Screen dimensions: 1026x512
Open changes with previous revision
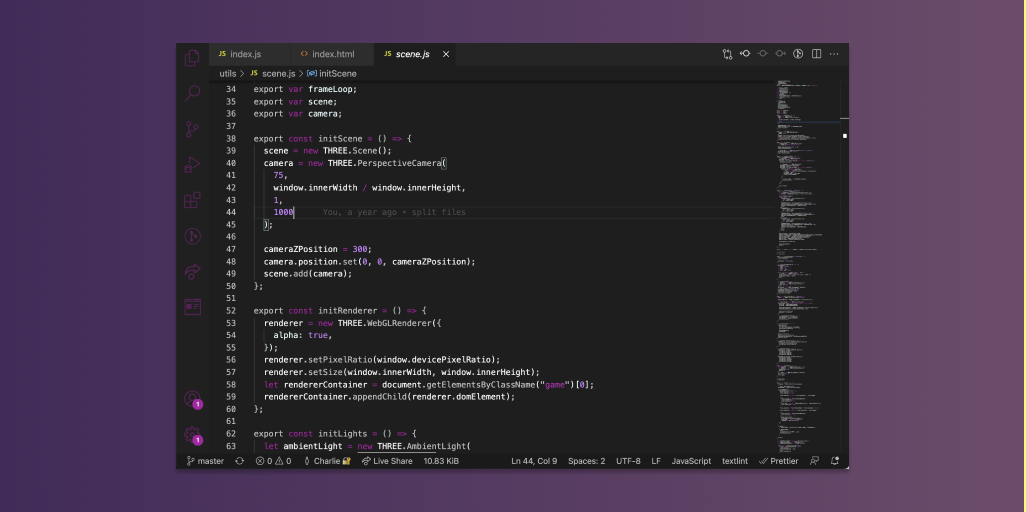click(x=745, y=54)
